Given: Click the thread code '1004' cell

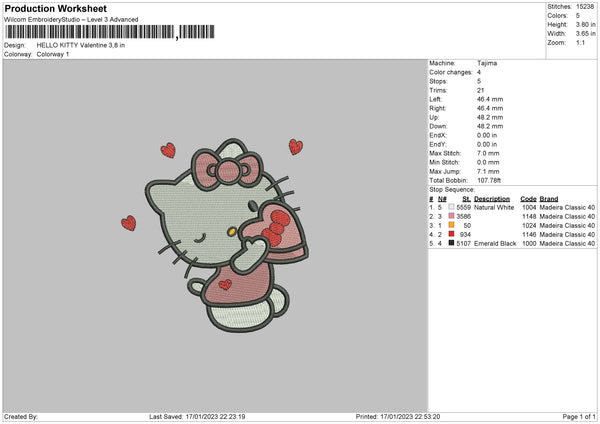Looking at the screenshot, I should 529,207.
